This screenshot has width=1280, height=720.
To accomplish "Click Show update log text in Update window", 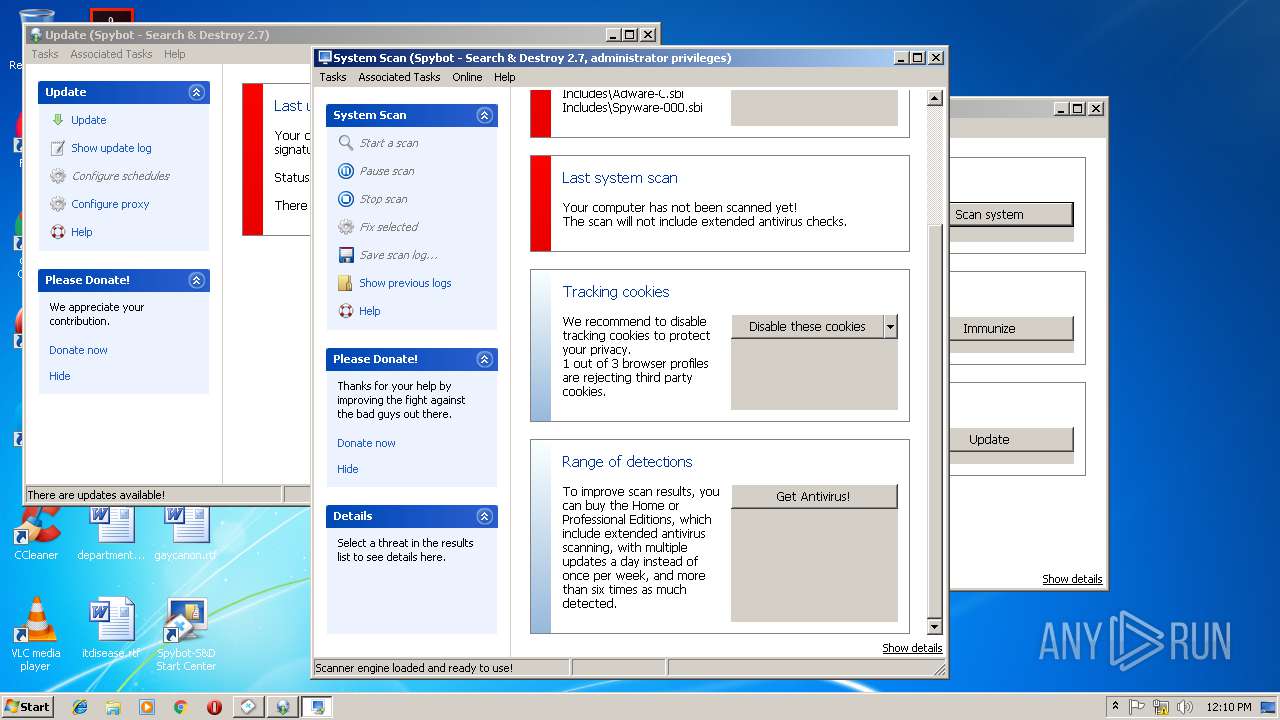I will [x=111, y=148].
